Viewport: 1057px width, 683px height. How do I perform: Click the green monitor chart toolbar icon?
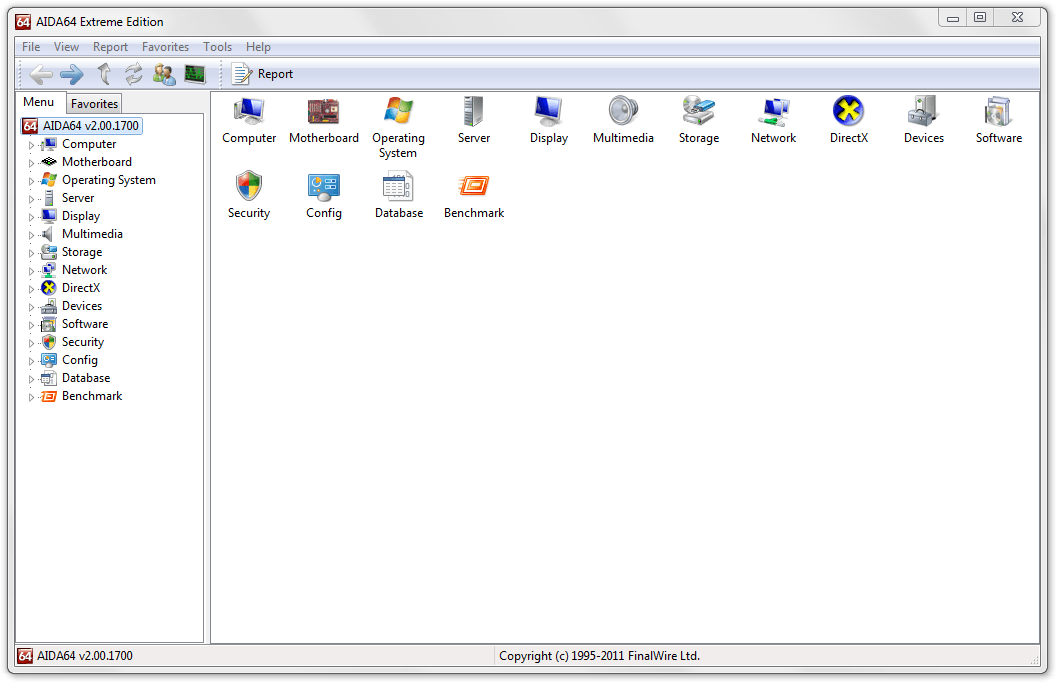195,74
